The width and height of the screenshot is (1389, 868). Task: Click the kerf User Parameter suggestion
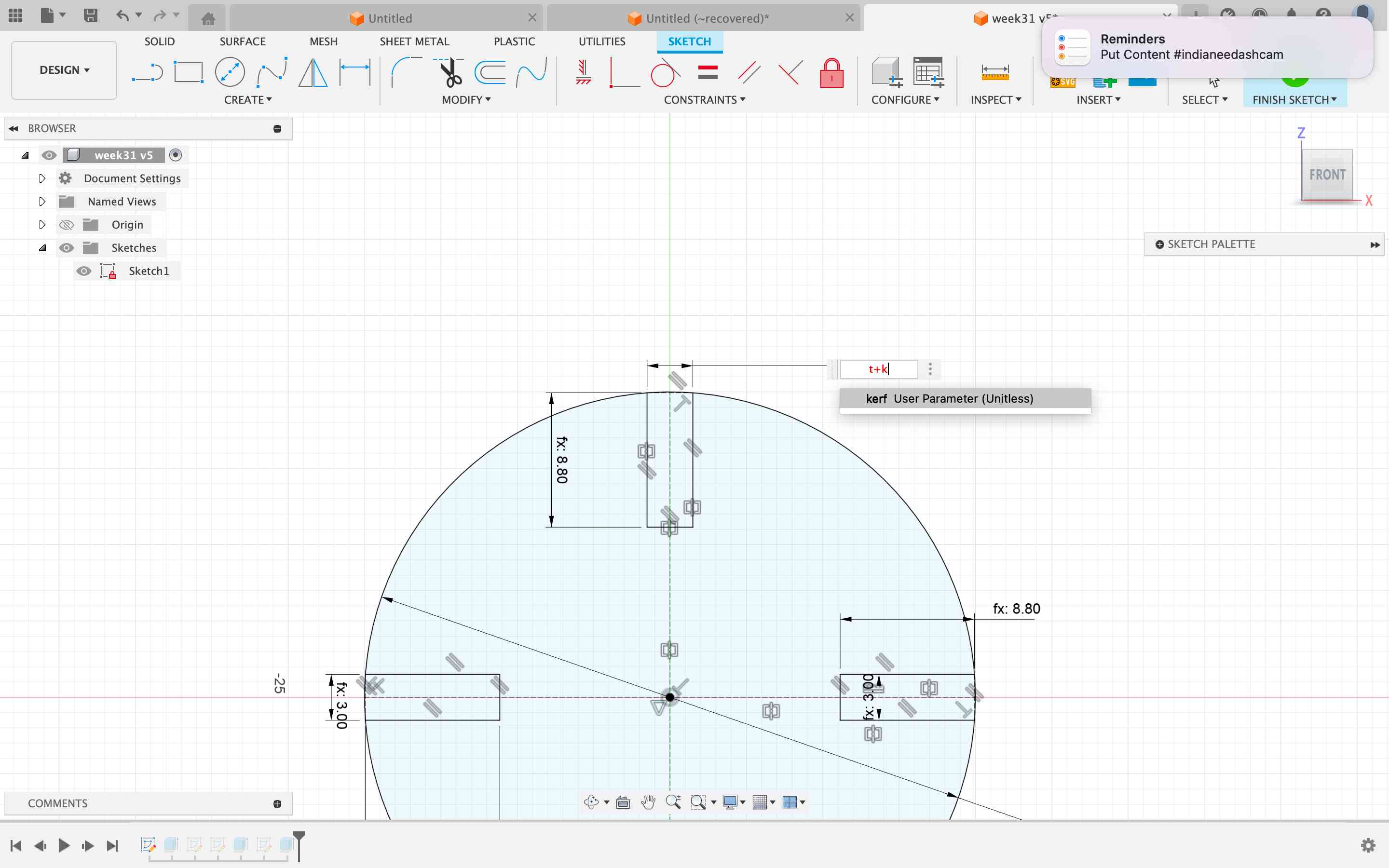tap(965, 398)
